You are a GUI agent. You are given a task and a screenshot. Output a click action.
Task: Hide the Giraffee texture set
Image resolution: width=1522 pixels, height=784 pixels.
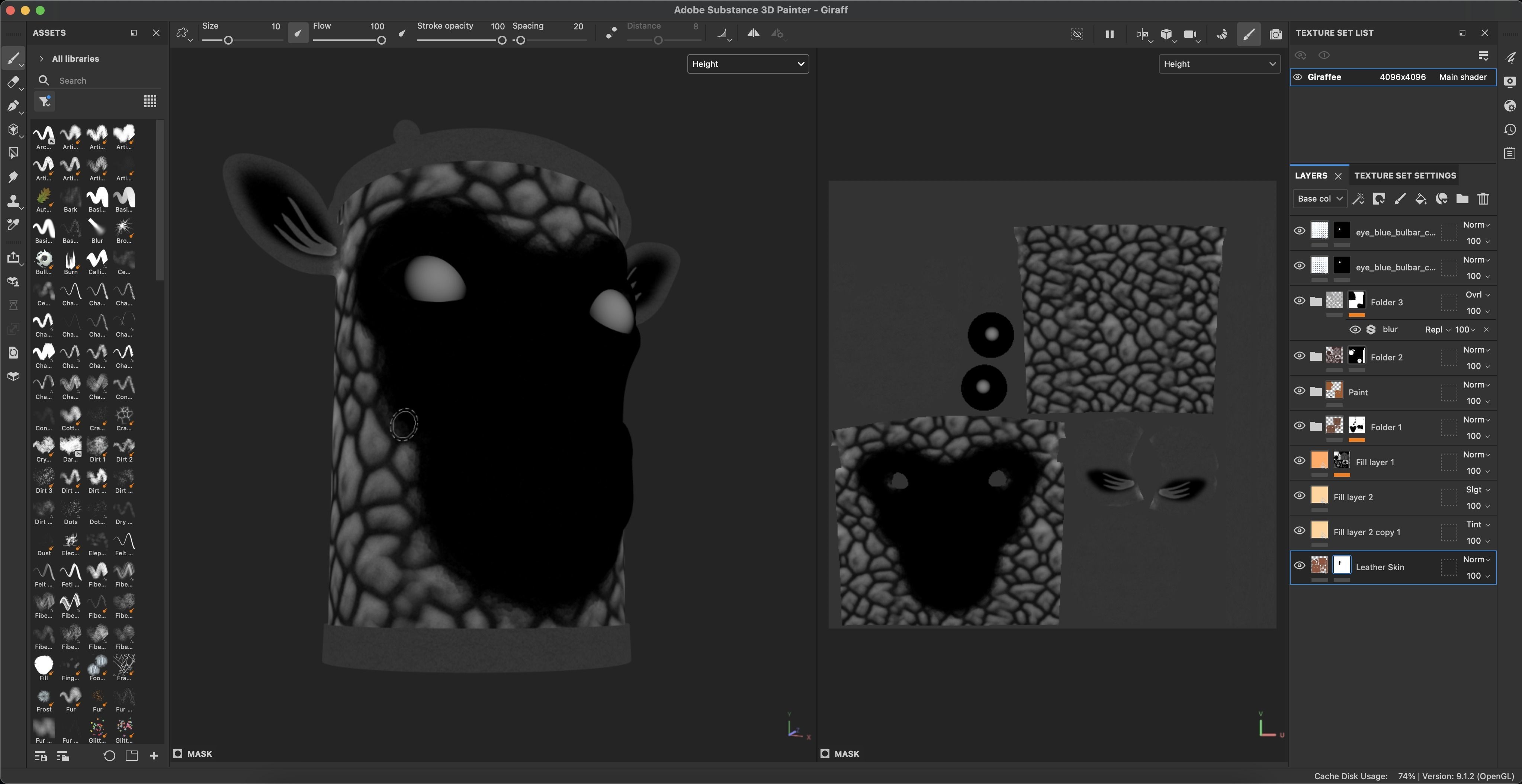pyautogui.click(x=1298, y=77)
